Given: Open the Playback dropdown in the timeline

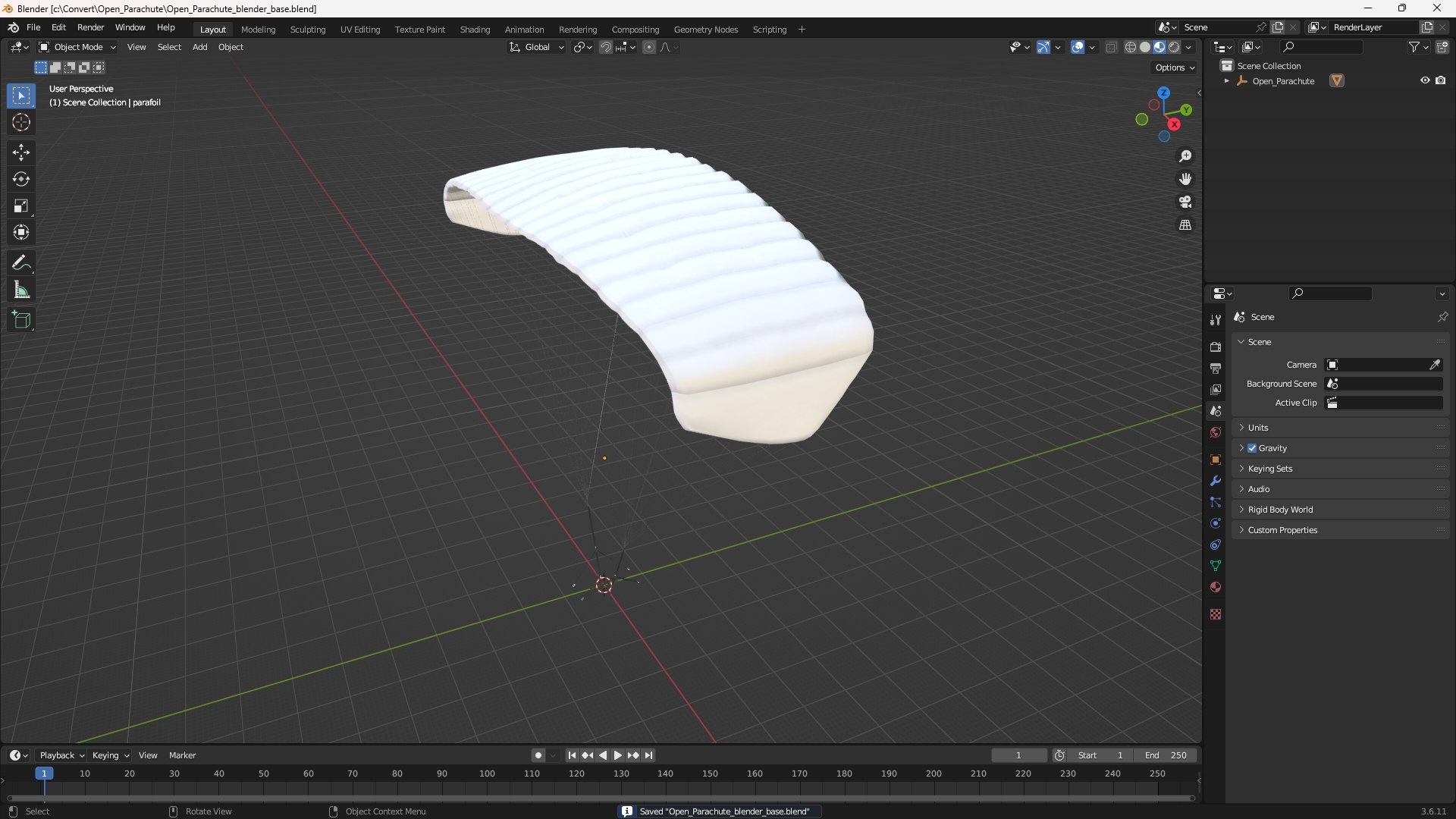Looking at the screenshot, I should 61,755.
